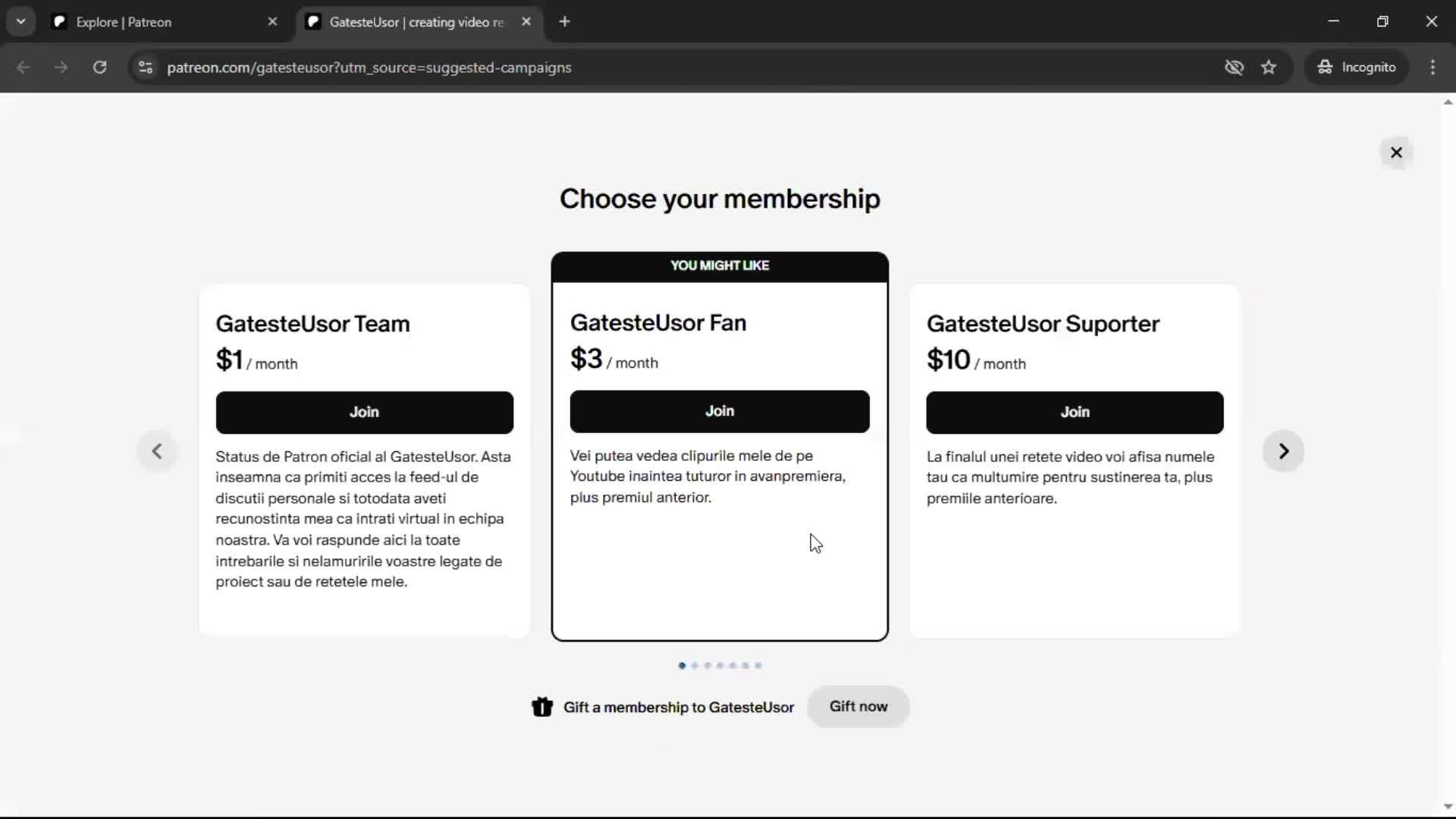Image resolution: width=1456 pixels, height=819 pixels.
Task: Click the $10 / month price
Action: pos(976,360)
